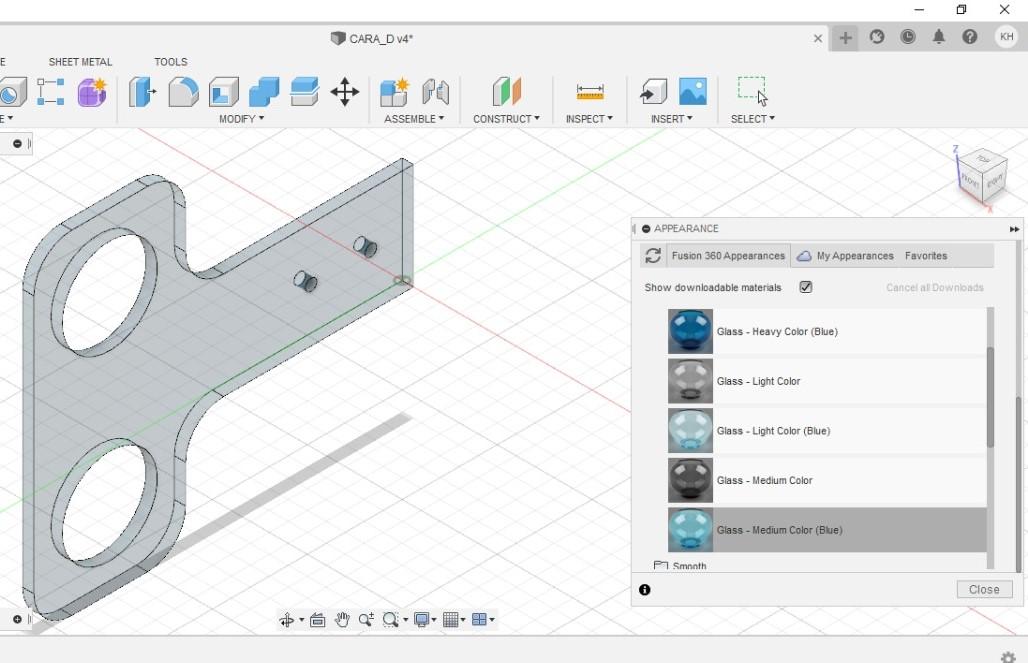Open the SELECT dropdown menu
The image size is (1028, 663).
click(x=753, y=119)
